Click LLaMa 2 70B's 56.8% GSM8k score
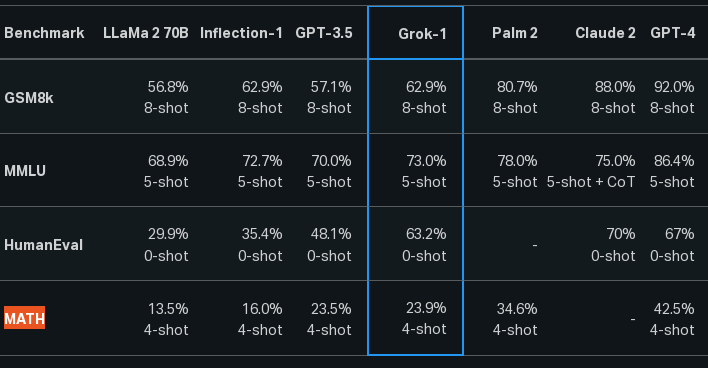708x368 pixels. [168, 87]
